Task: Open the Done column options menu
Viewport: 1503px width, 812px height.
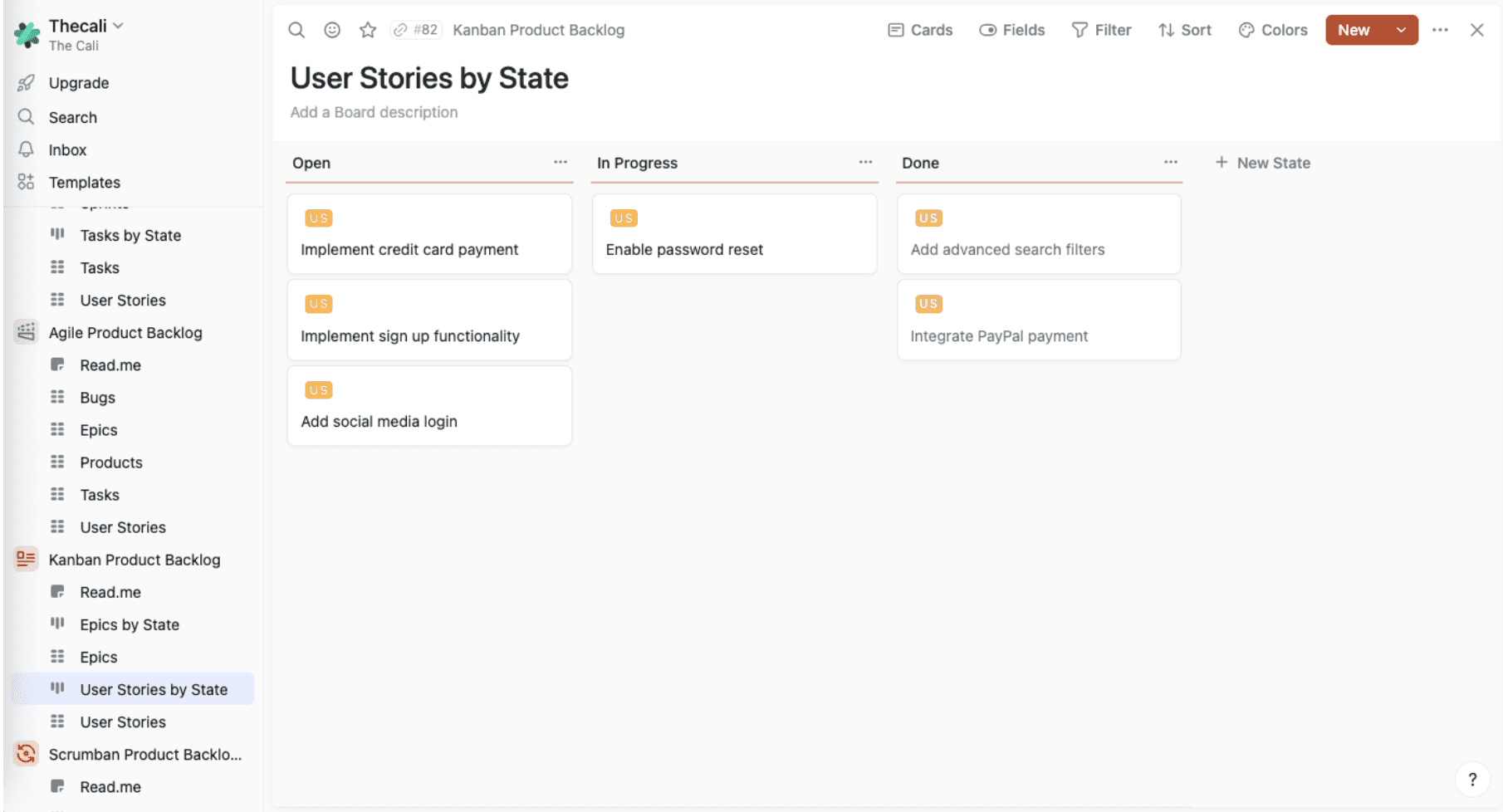Action: (1171, 162)
